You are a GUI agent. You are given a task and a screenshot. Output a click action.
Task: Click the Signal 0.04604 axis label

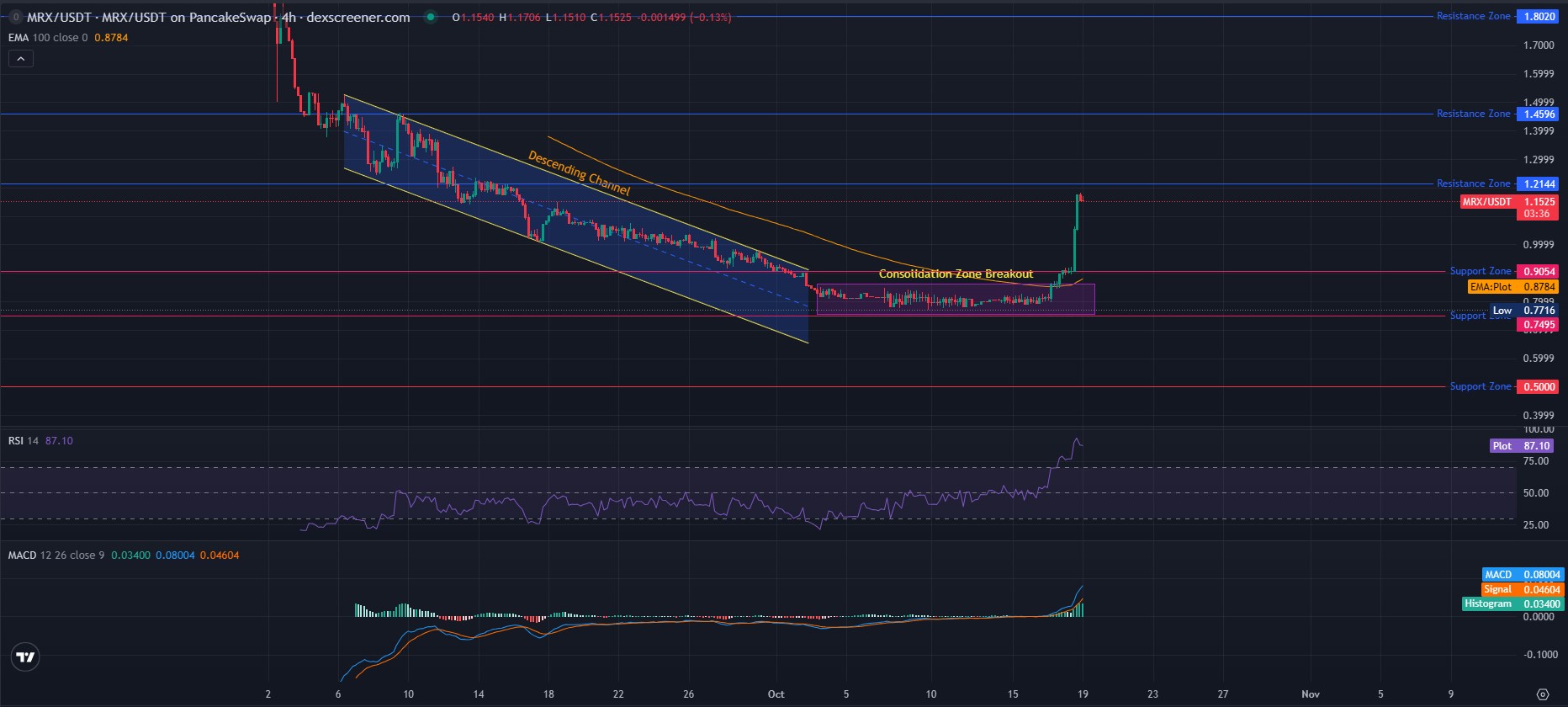tap(1523, 589)
